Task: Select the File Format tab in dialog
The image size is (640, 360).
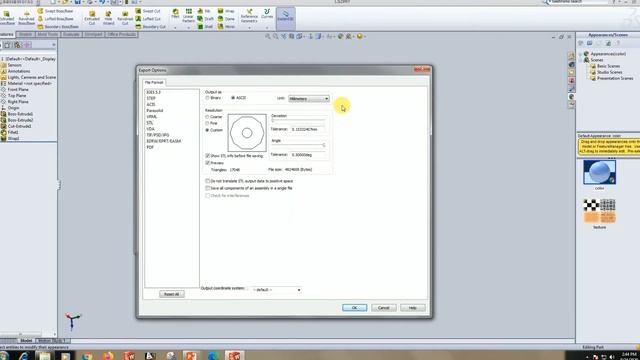Action: pos(154,82)
